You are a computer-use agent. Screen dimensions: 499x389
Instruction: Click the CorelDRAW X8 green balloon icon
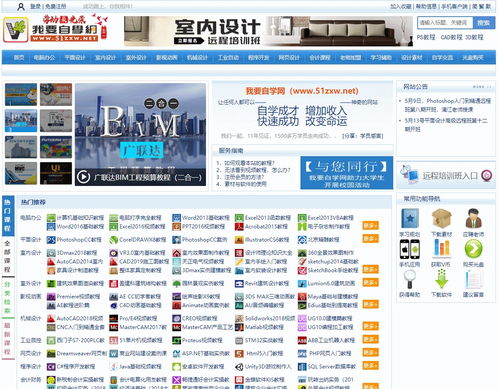[114, 240]
